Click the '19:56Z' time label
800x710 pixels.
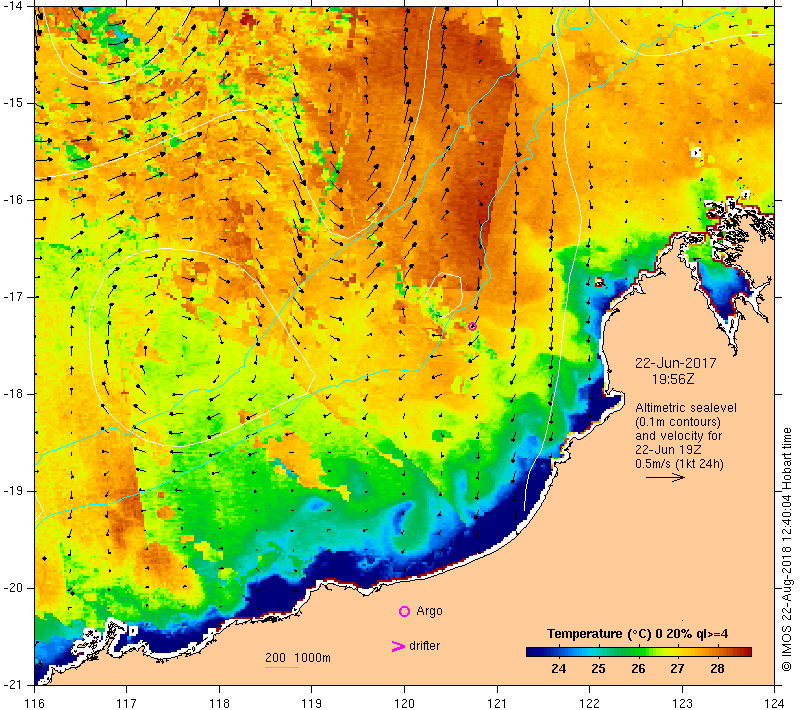tap(673, 379)
